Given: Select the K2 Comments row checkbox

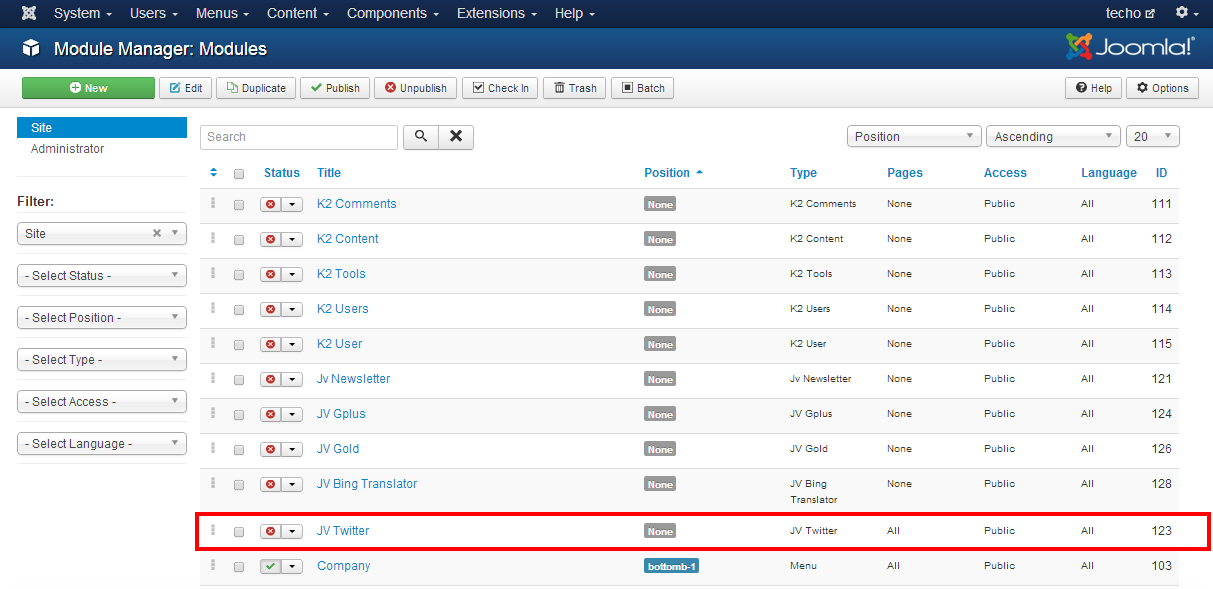Looking at the screenshot, I should click(x=239, y=205).
